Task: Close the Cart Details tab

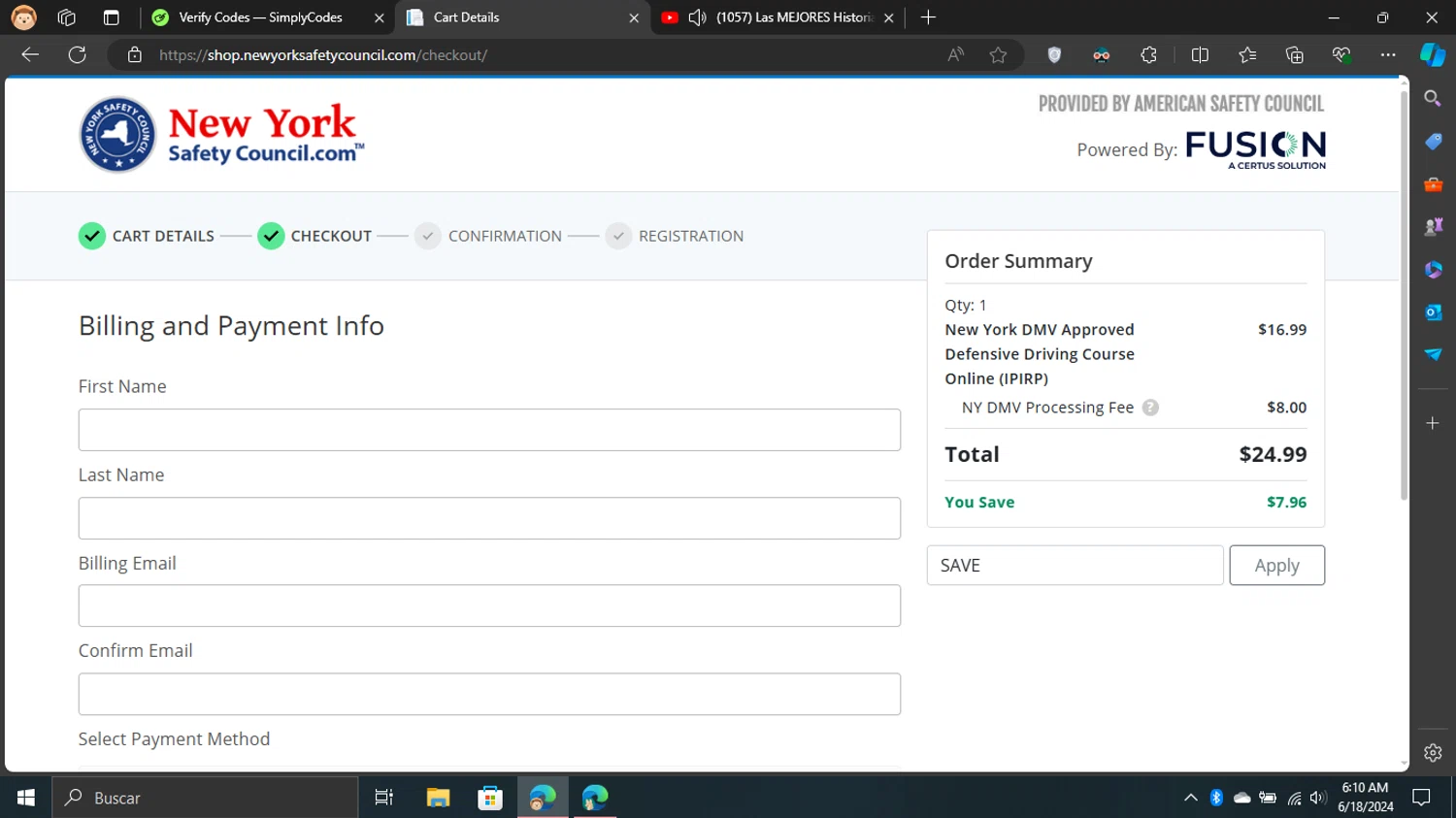Action: (634, 17)
